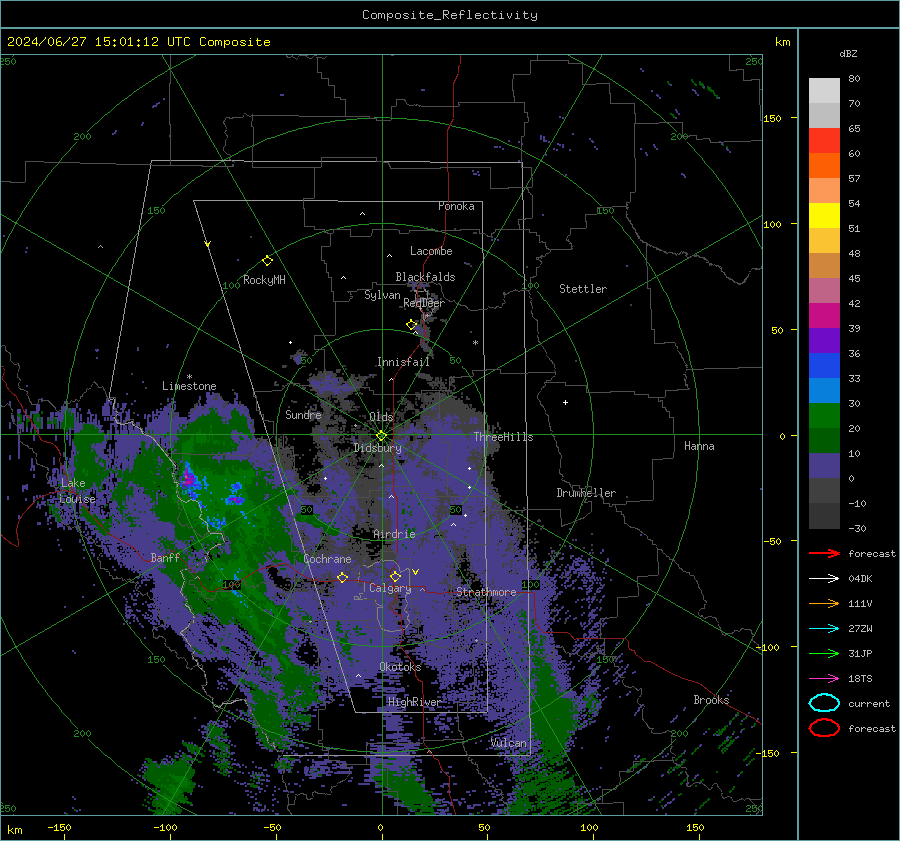Click the HighRiver label
The width and height of the screenshot is (900, 841).
point(414,702)
